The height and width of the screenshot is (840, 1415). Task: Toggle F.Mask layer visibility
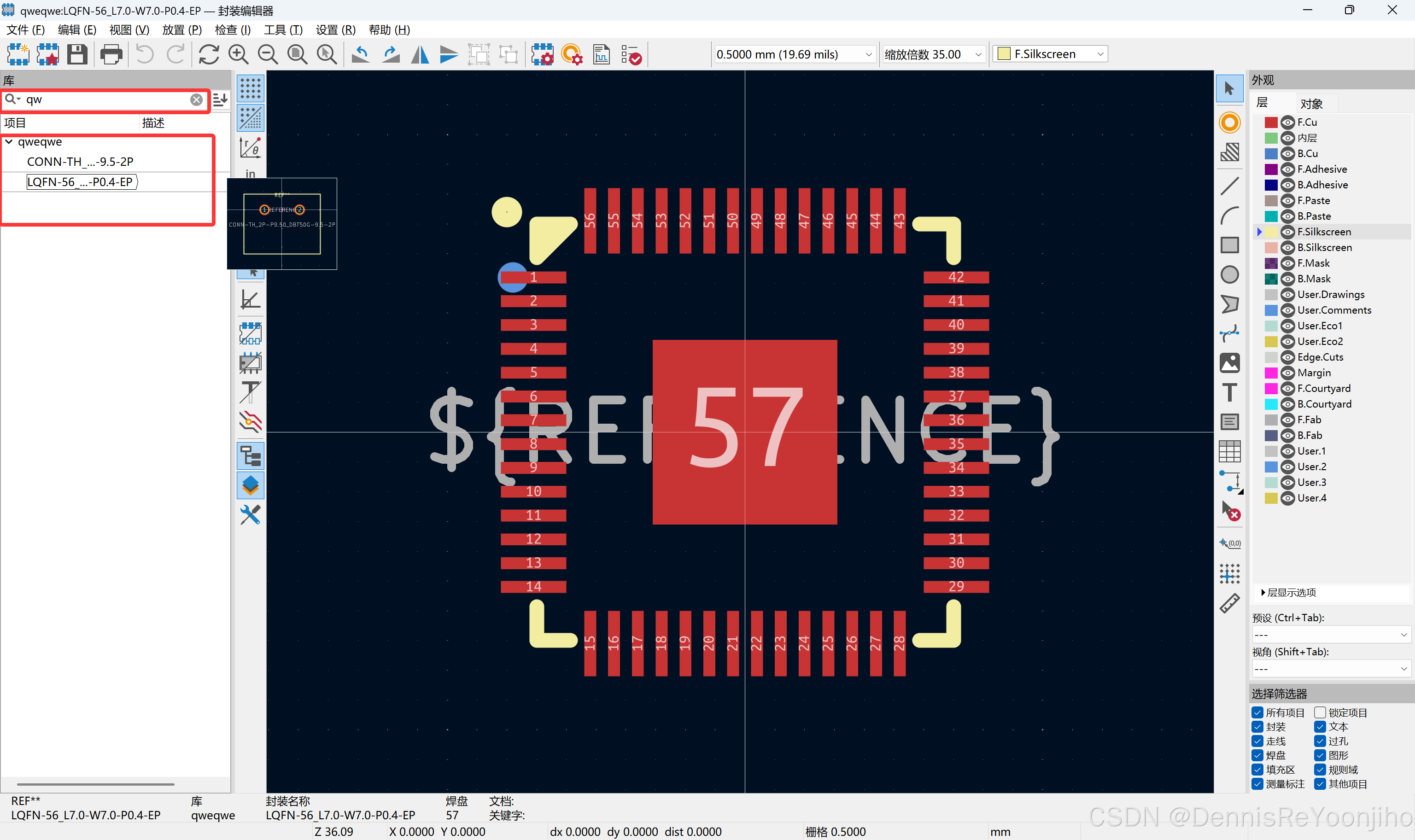point(1288,263)
